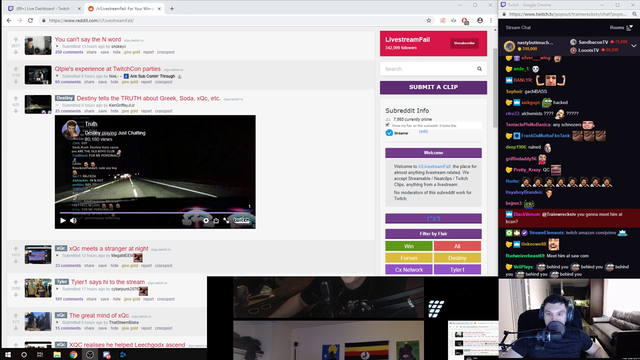The image size is (640, 360).
Task: Open Task View on the taskbar
Action: (x=40, y=354)
